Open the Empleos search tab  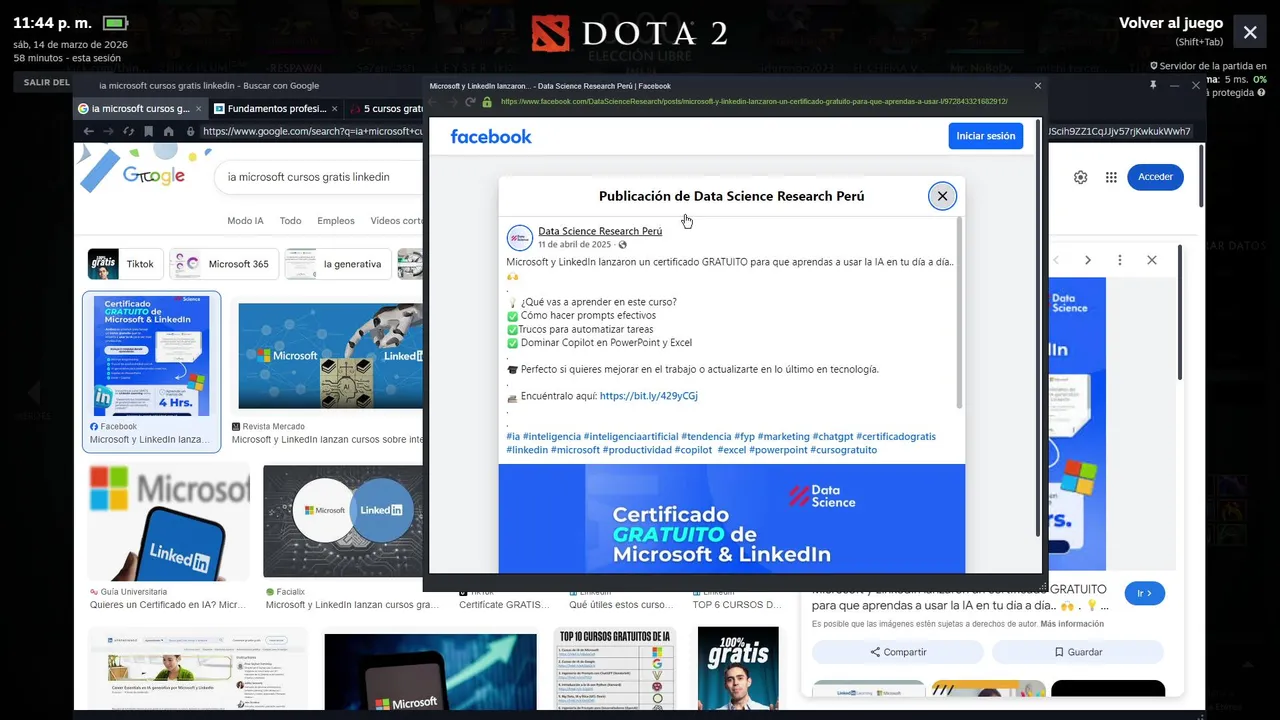coord(336,221)
